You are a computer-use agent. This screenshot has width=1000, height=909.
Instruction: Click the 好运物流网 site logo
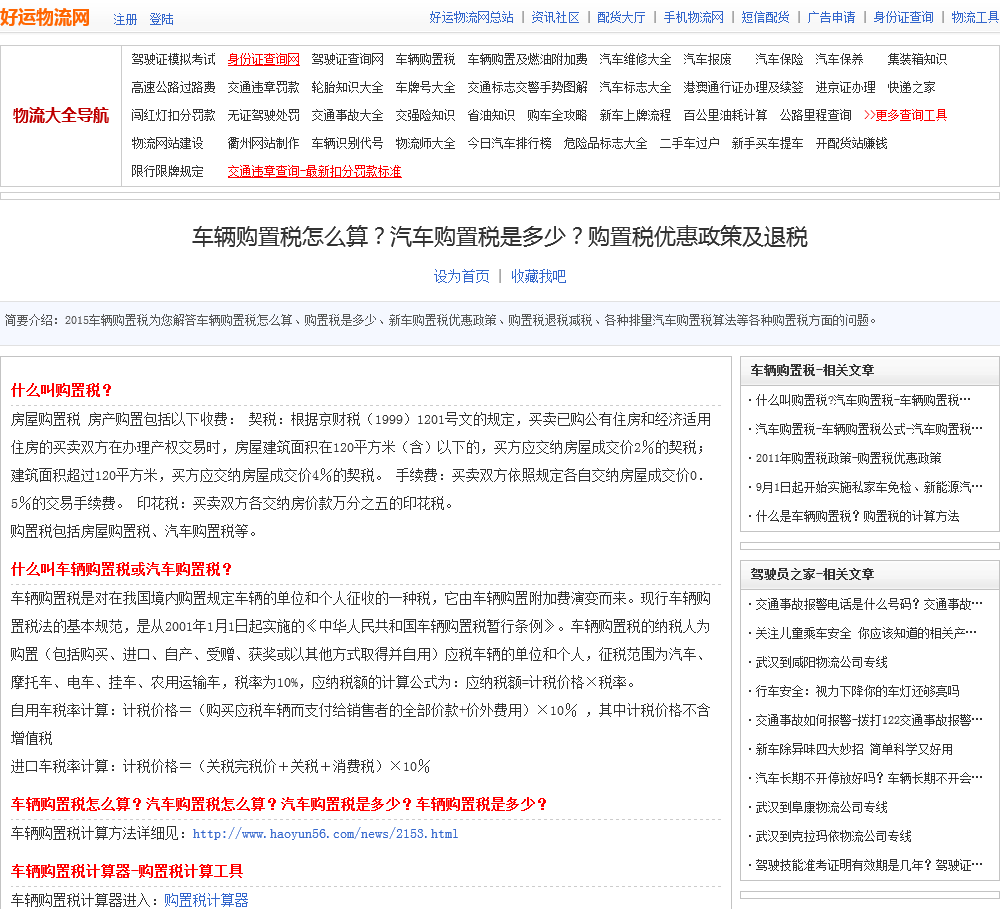click(46, 17)
